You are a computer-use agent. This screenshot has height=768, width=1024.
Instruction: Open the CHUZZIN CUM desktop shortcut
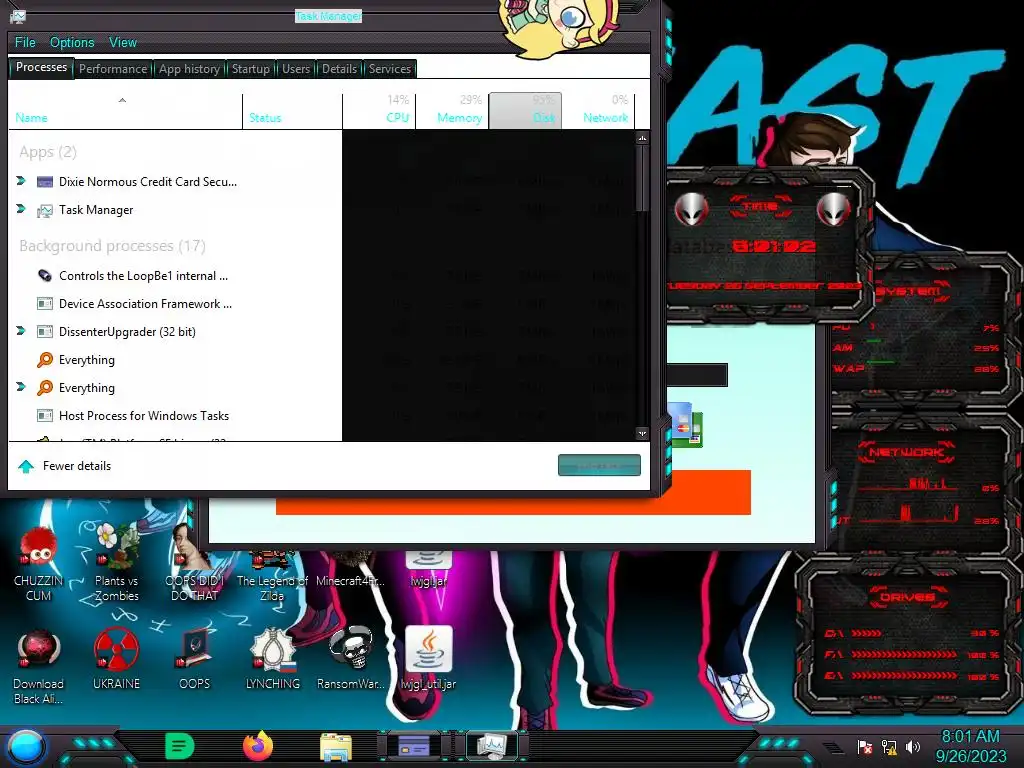39,565
